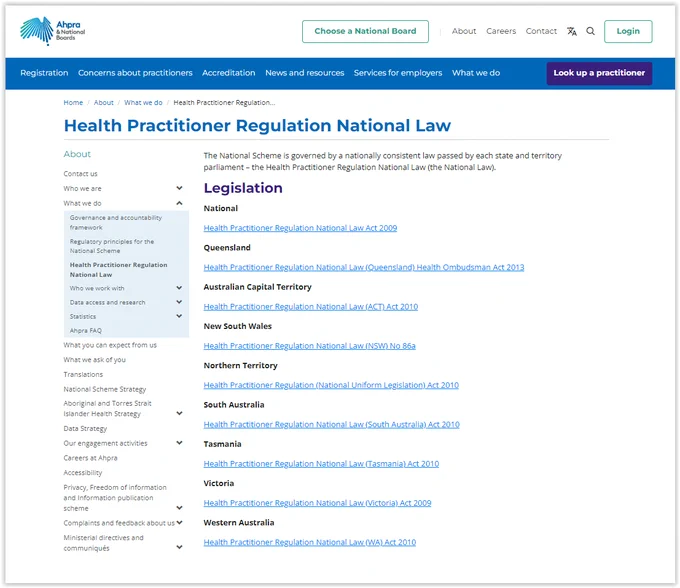Click the Queensland subheading

coord(227,248)
